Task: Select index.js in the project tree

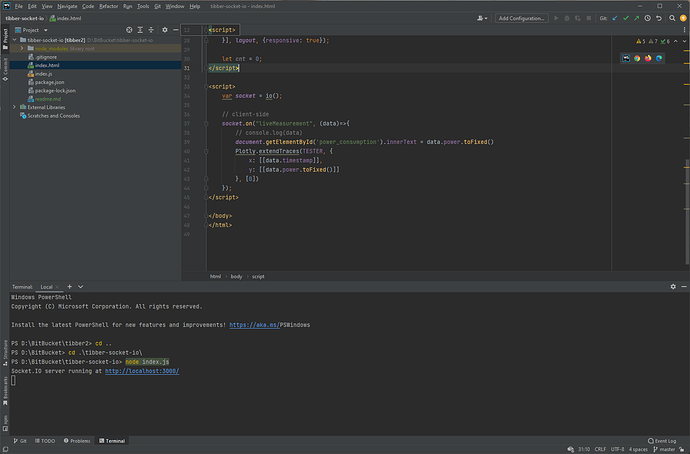Action: click(43, 74)
